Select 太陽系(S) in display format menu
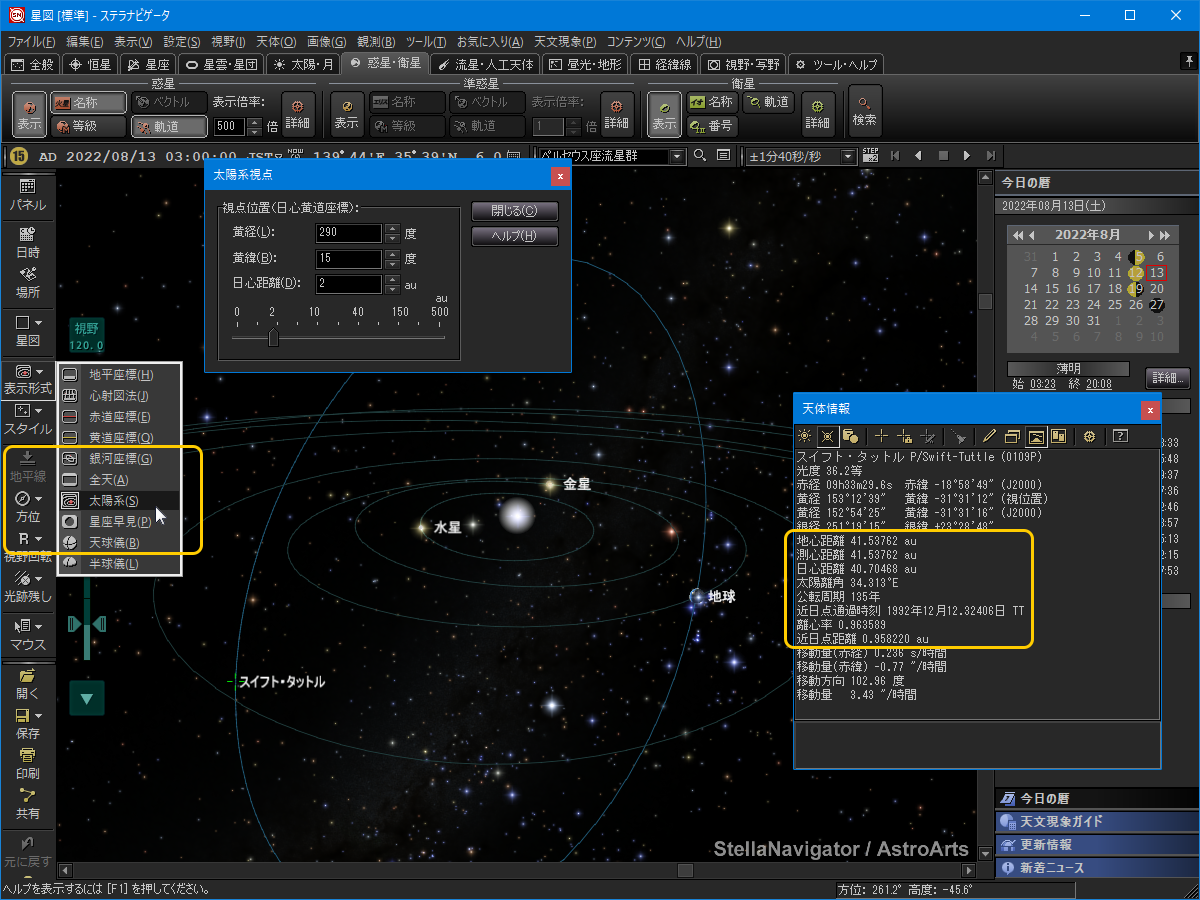The width and height of the screenshot is (1200, 900). [x=119, y=500]
